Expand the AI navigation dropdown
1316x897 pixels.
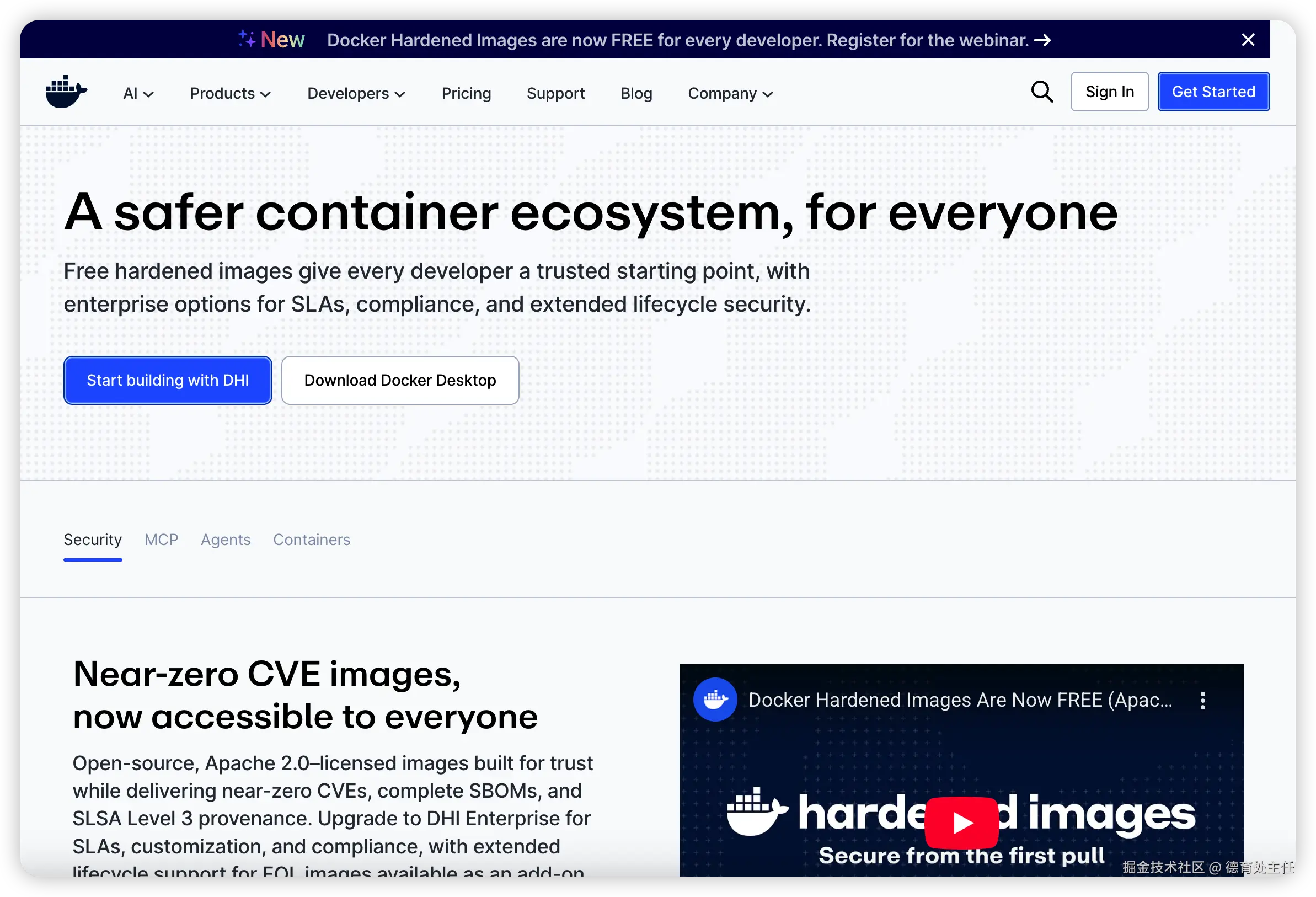click(138, 93)
